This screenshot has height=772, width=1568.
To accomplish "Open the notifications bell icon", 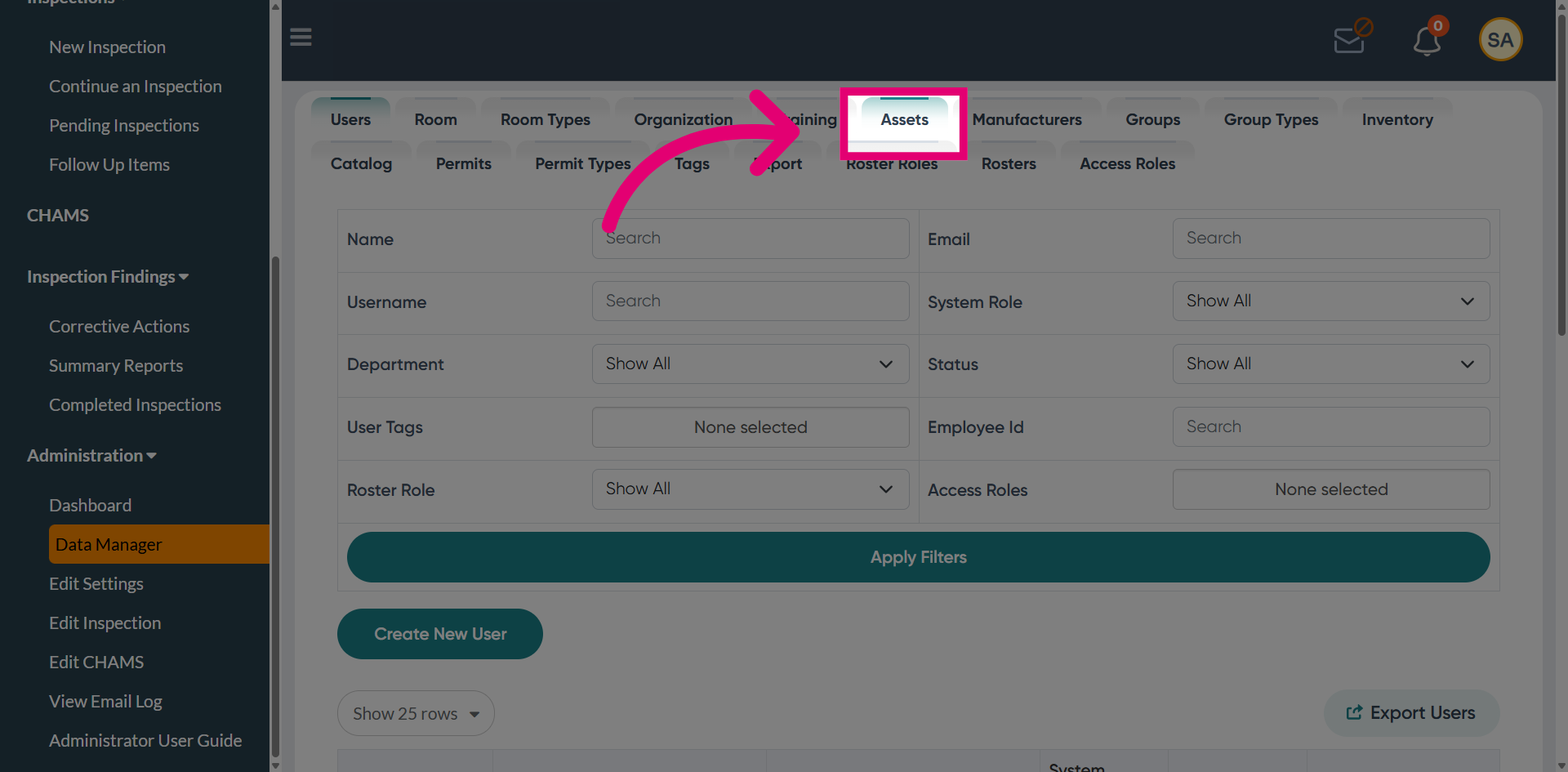I will (1429, 38).
